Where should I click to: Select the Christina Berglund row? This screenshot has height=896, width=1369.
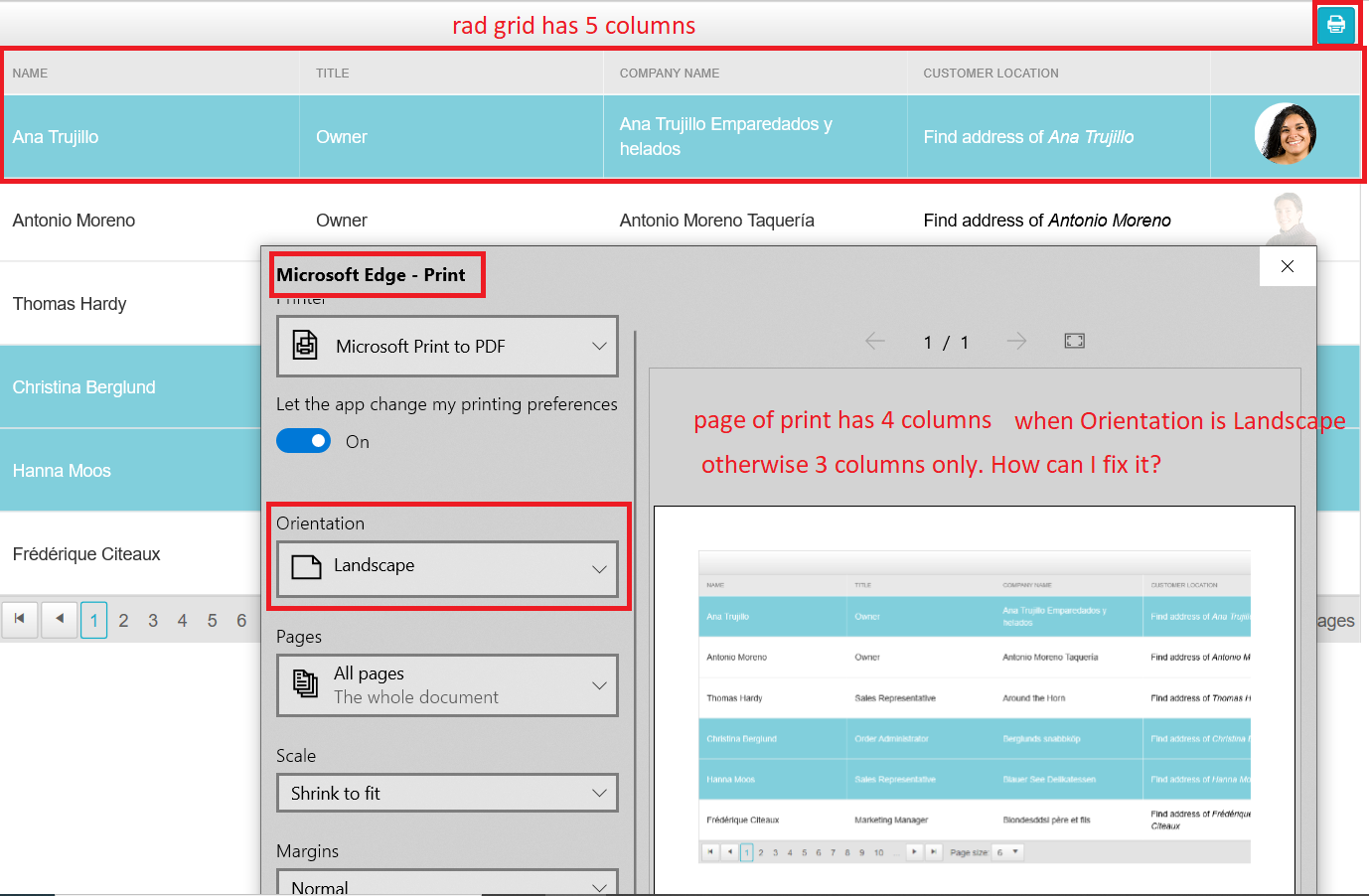tap(130, 387)
